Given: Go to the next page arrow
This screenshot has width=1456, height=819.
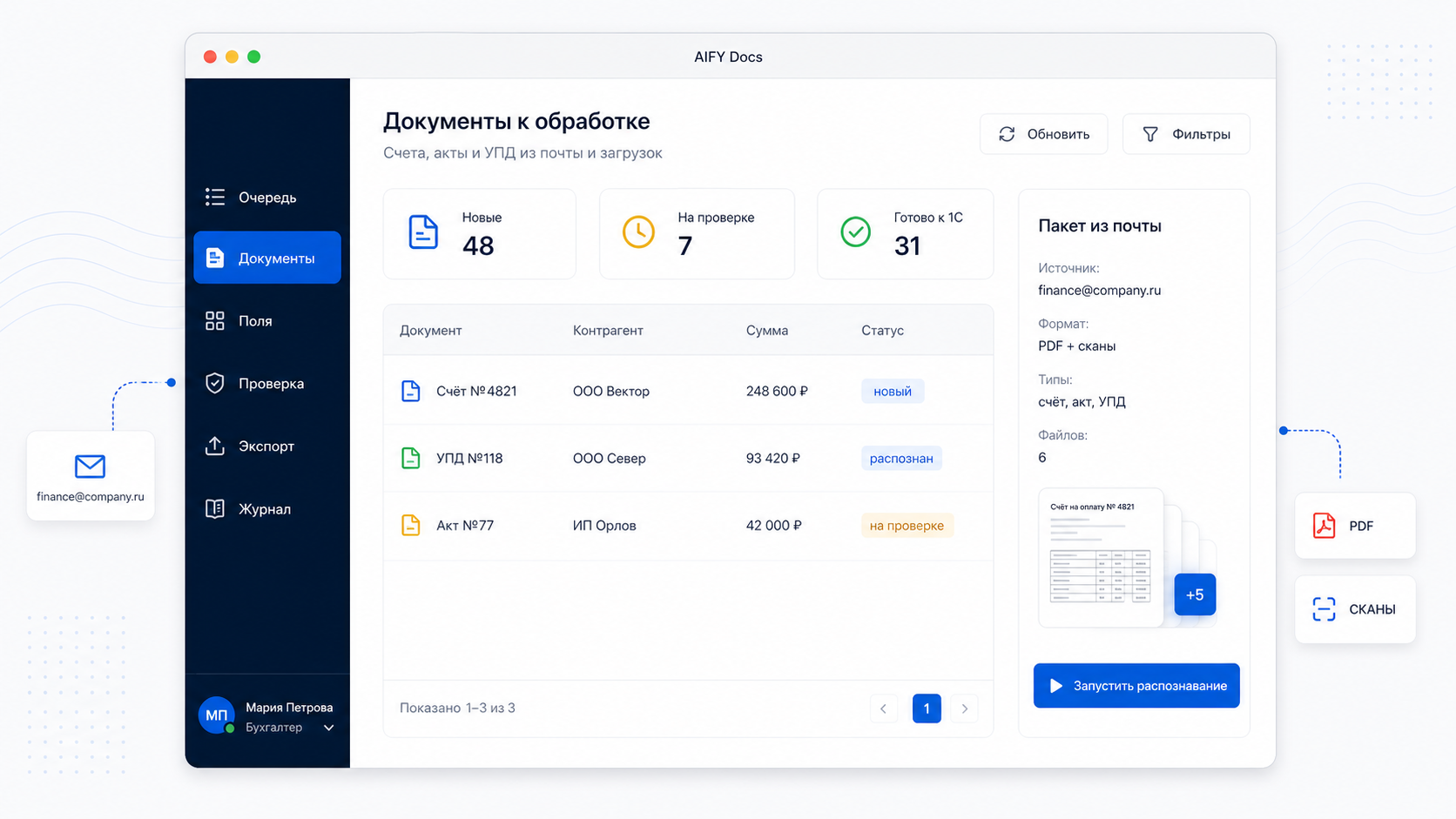Looking at the screenshot, I should pyautogui.click(x=964, y=708).
